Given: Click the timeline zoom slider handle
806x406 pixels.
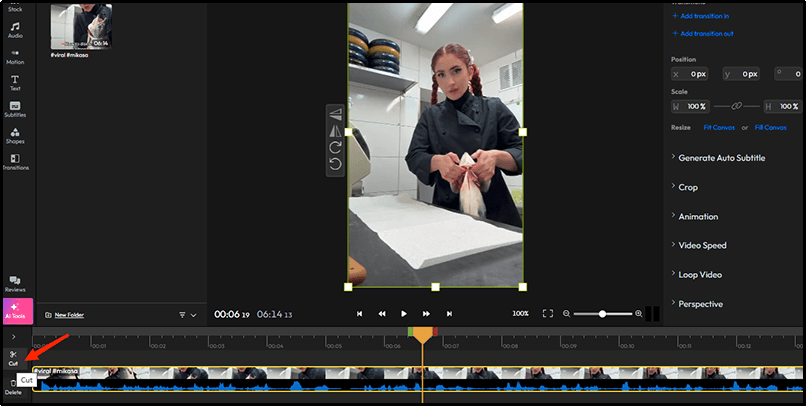Looking at the screenshot, I should (x=602, y=314).
